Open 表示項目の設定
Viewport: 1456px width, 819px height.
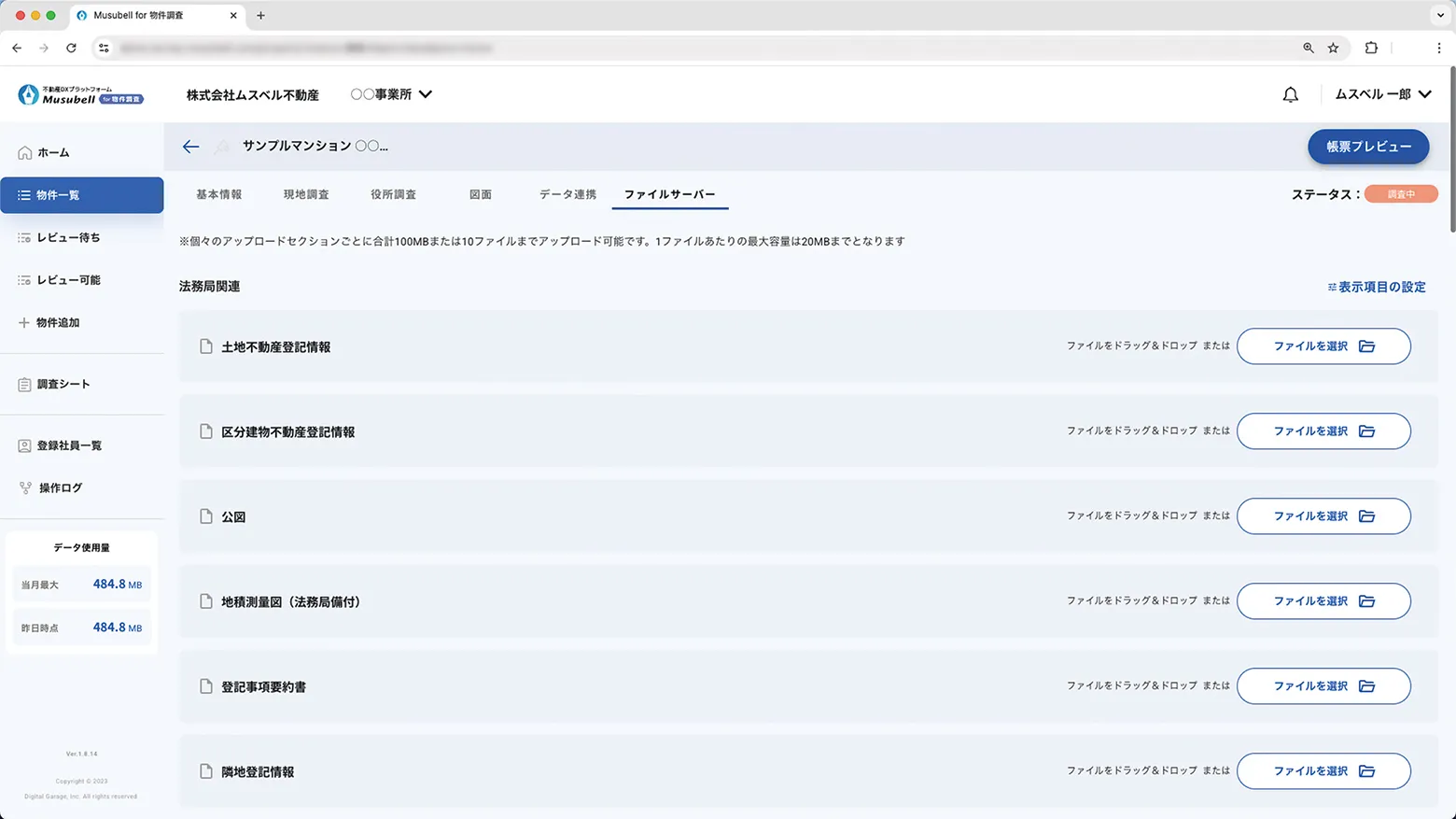pyautogui.click(x=1377, y=287)
